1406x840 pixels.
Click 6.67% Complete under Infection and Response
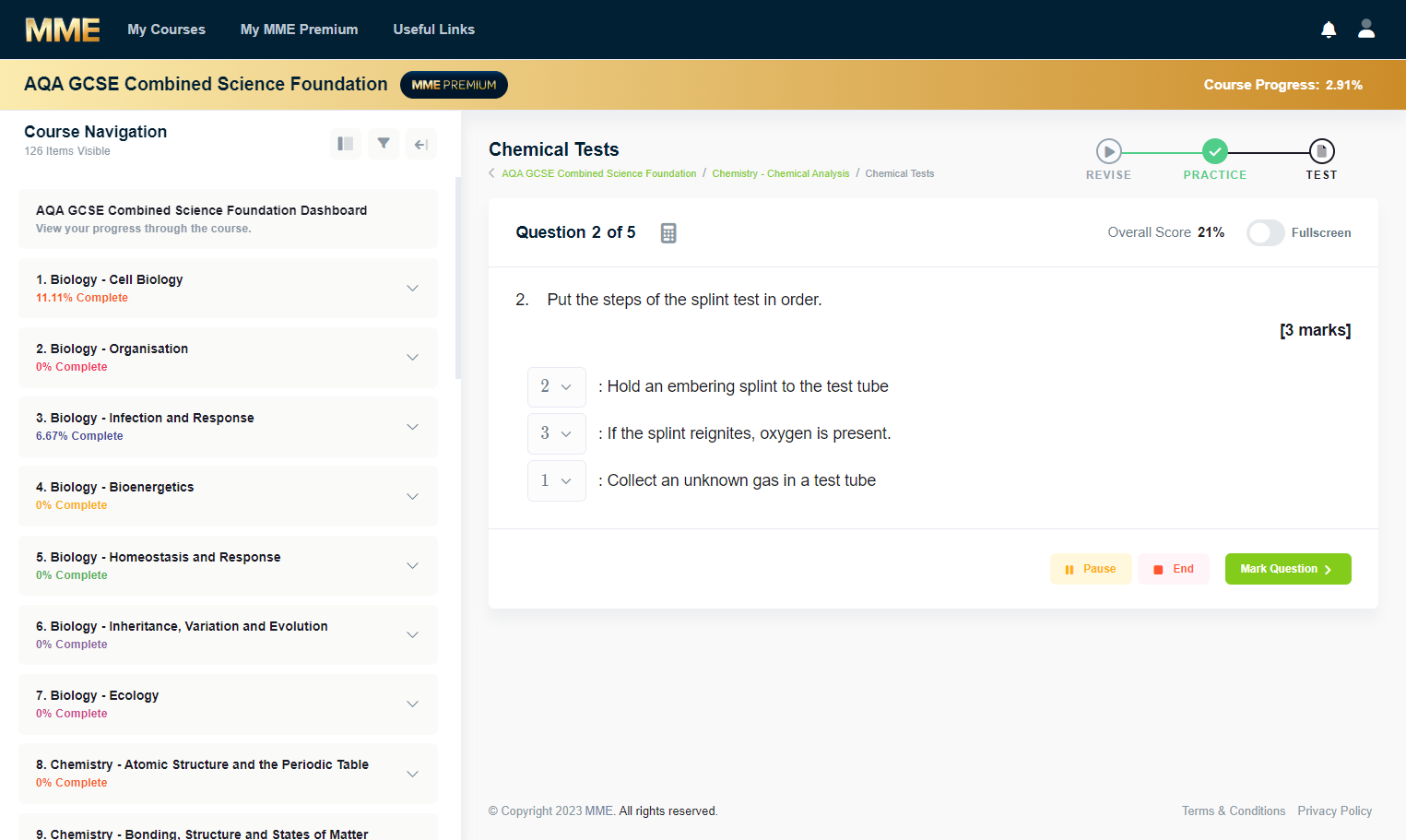[x=79, y=436]
